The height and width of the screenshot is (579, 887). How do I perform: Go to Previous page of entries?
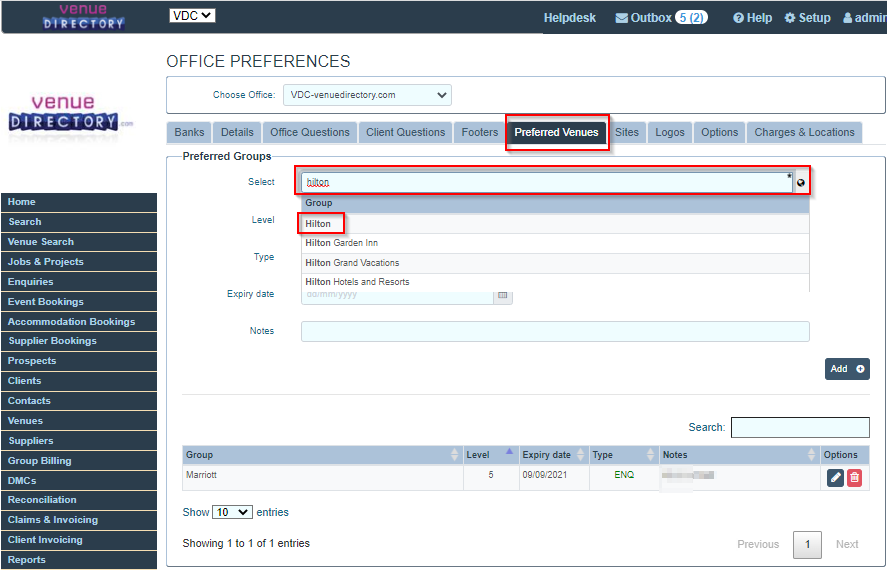[758, 545]
